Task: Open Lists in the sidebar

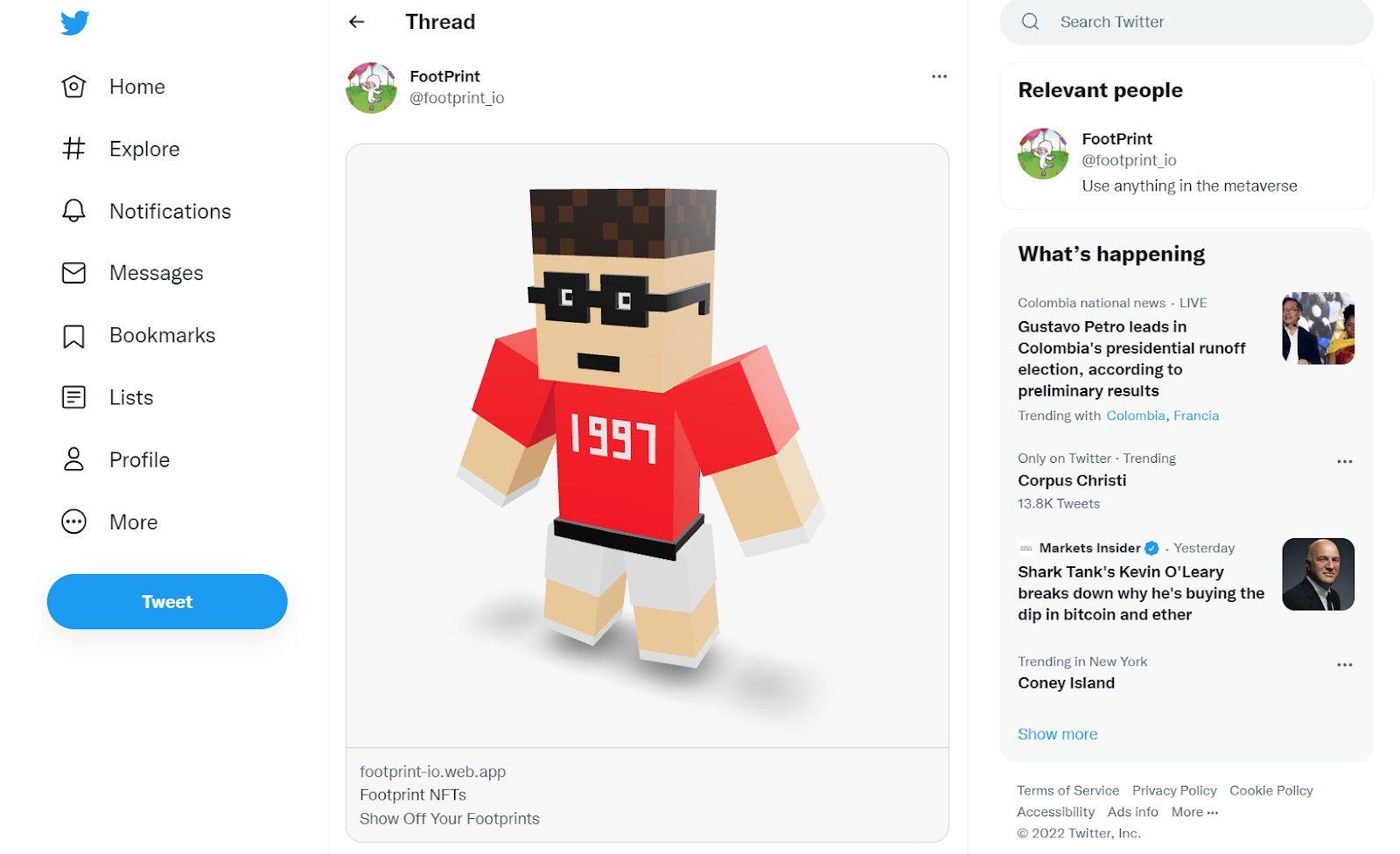Action: coord(108,397)
